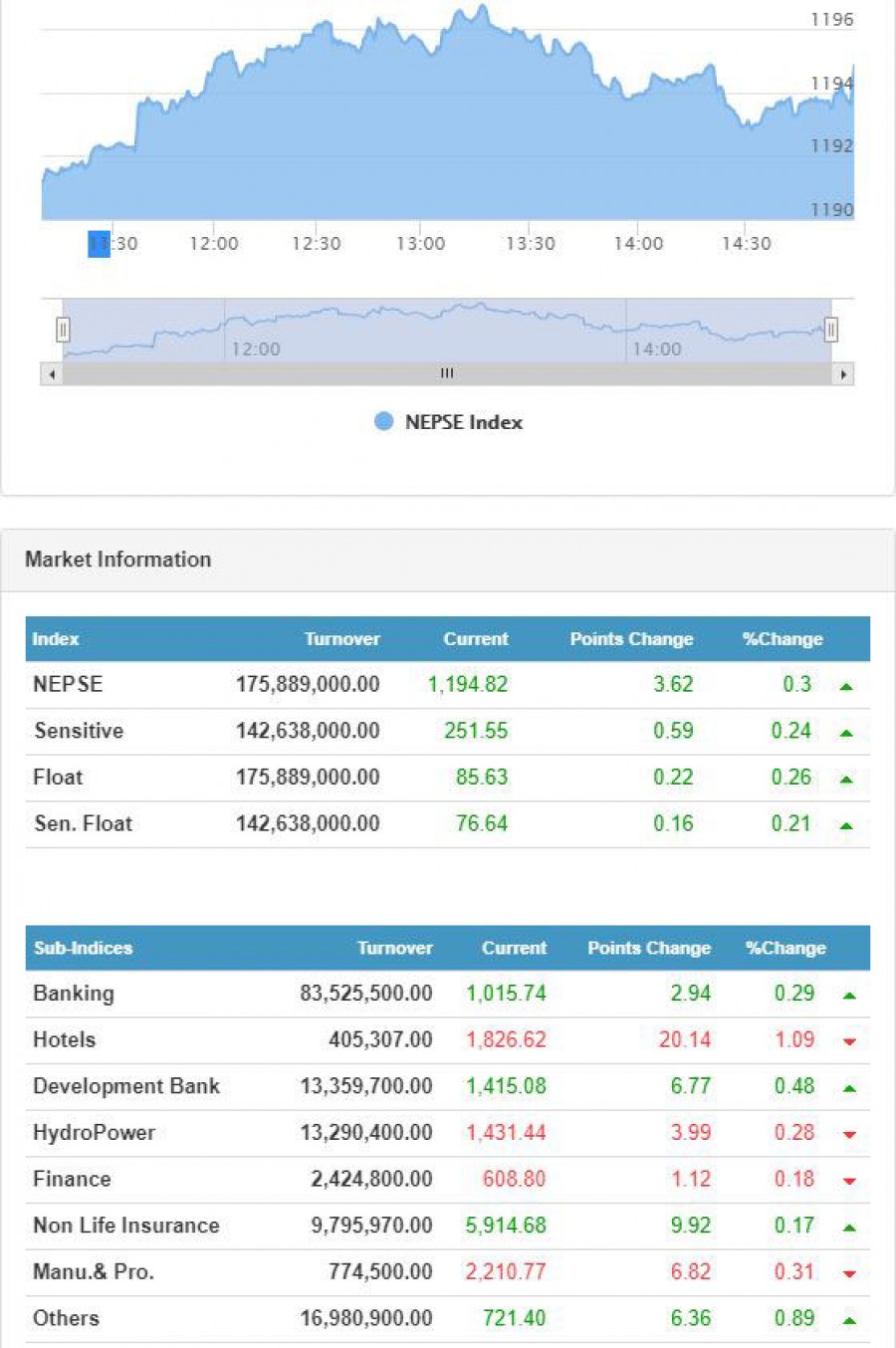The width and height of the screenshot is (896, 1348).
Task: Click the Points Change header in Sub-Indices table
Action: (648, 948)
